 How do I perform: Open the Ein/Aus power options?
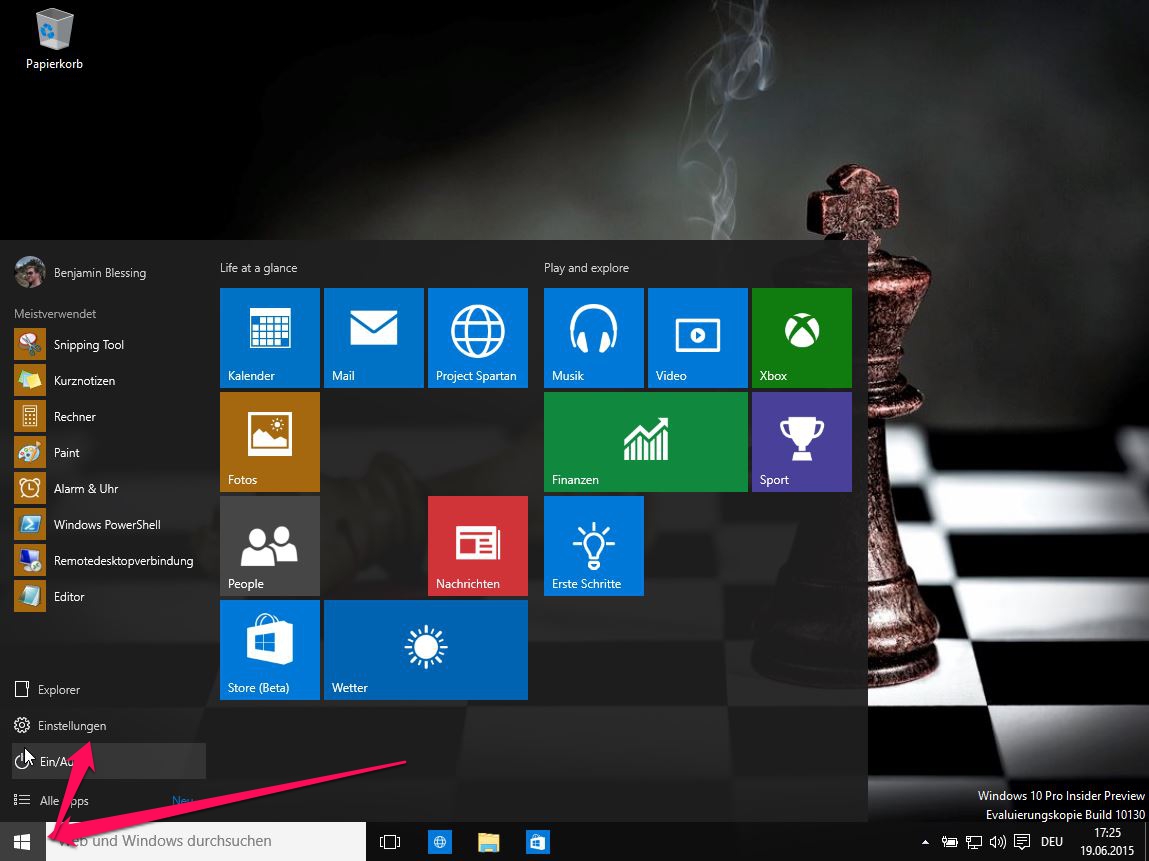[x=60, y=761]
